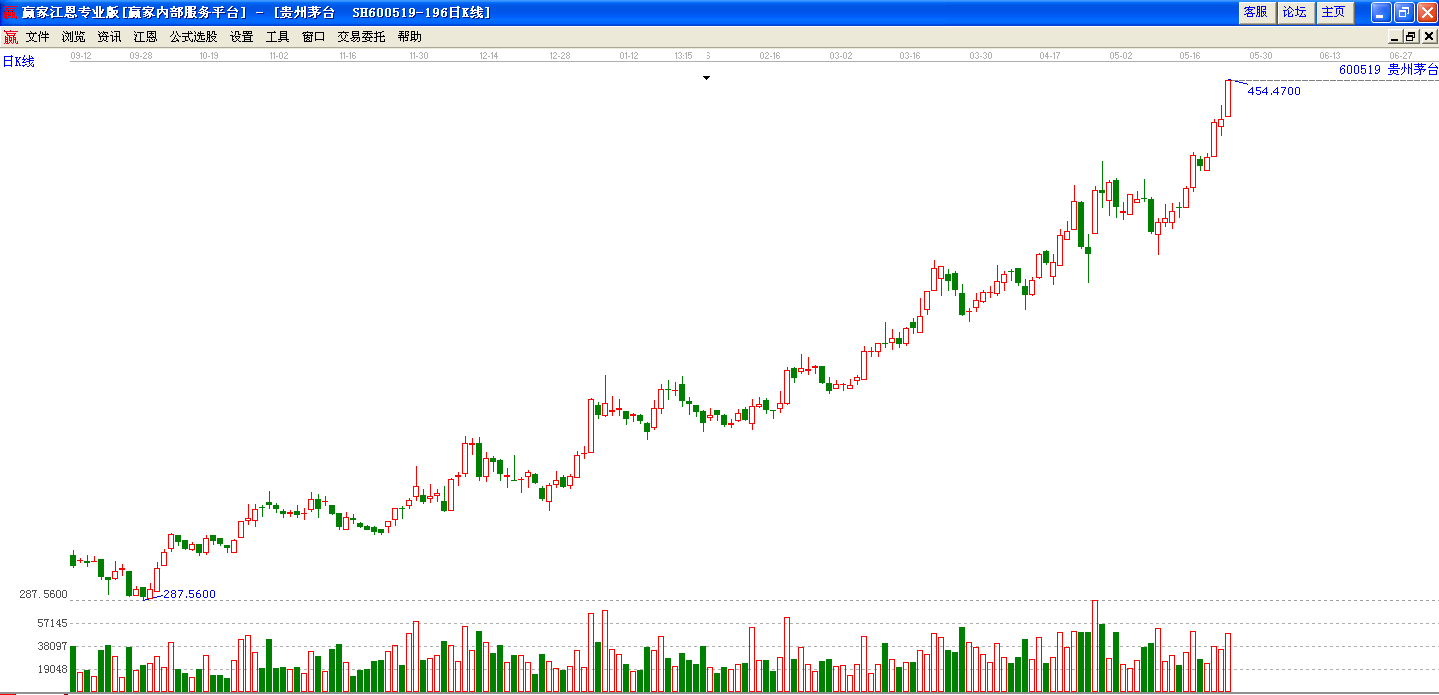This screenshot has height=695, width=1439.
Task: Click the 57145 volume axis value
Action: coord(51,623)
